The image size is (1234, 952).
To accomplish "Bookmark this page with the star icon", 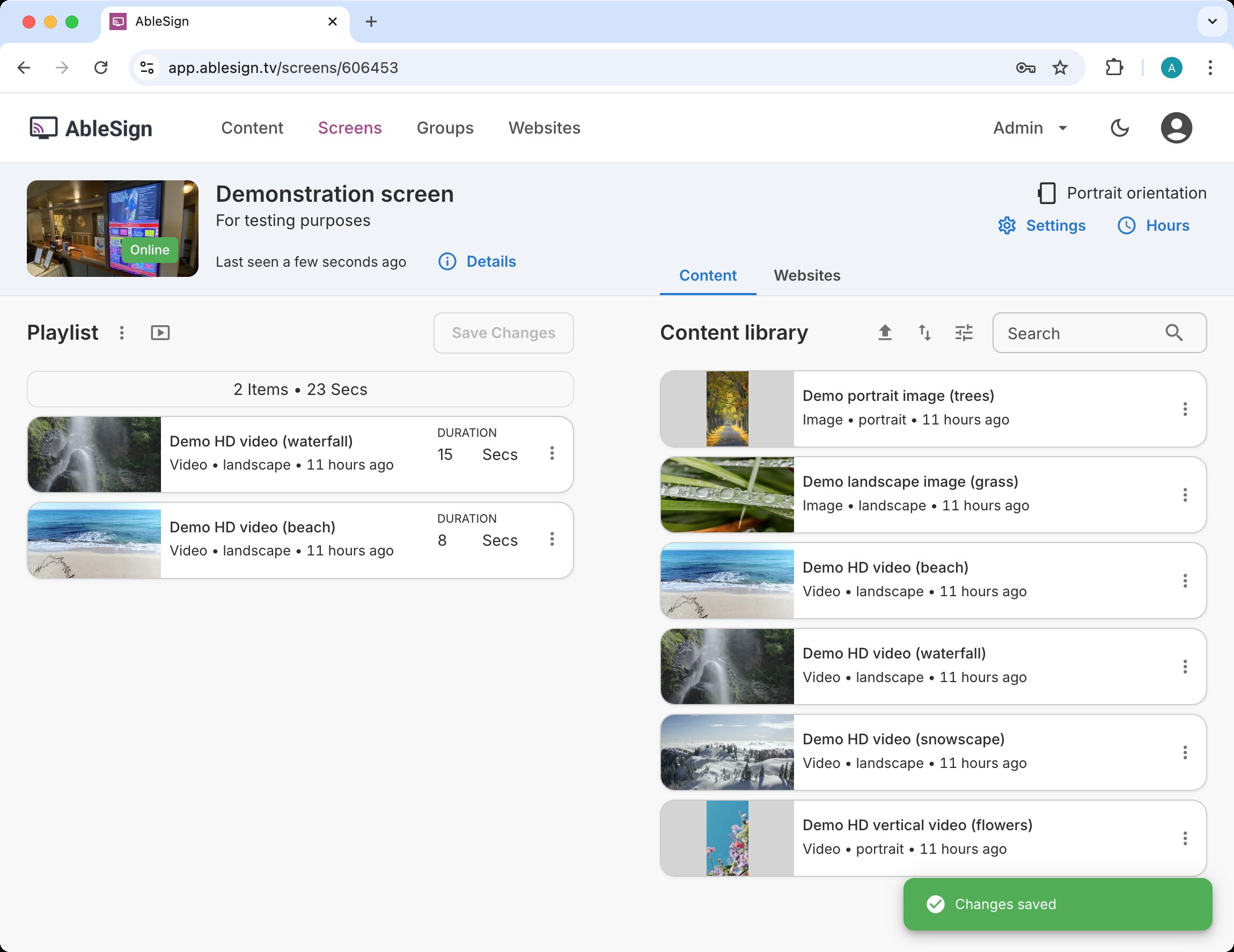I will point(1060,68).
